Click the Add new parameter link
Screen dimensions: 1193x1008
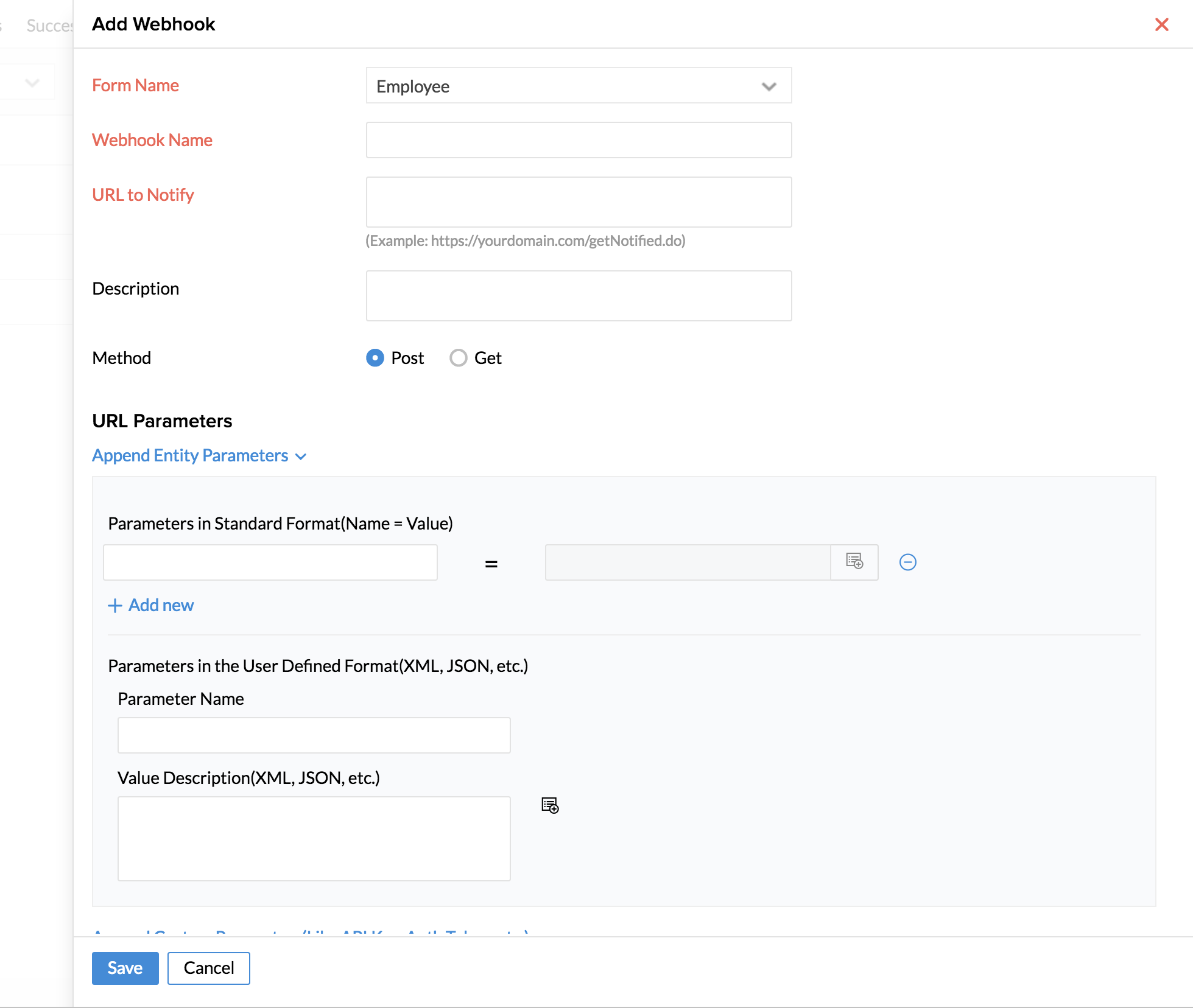[161, 605]
